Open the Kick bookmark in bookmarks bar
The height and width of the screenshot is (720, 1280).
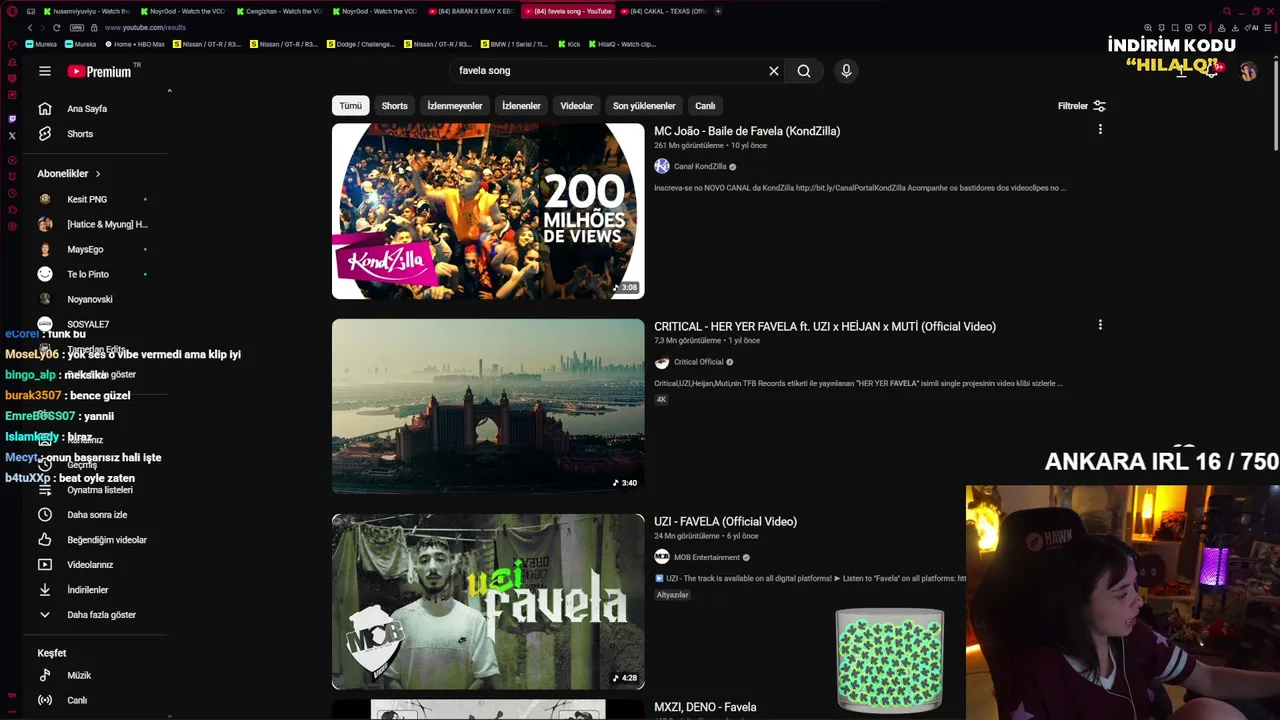(569, 44)
